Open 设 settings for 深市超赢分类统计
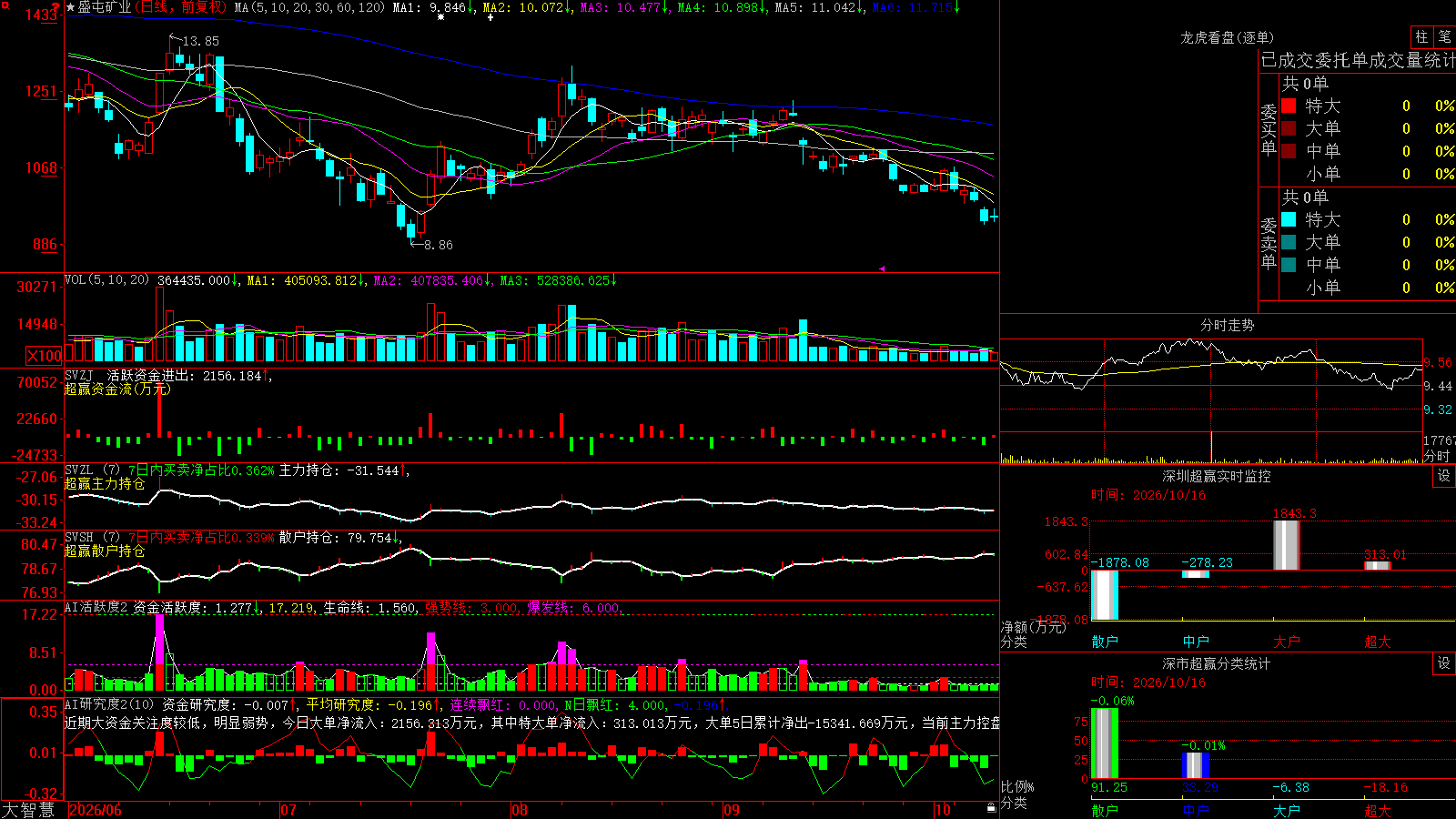 click(1444, 663)
